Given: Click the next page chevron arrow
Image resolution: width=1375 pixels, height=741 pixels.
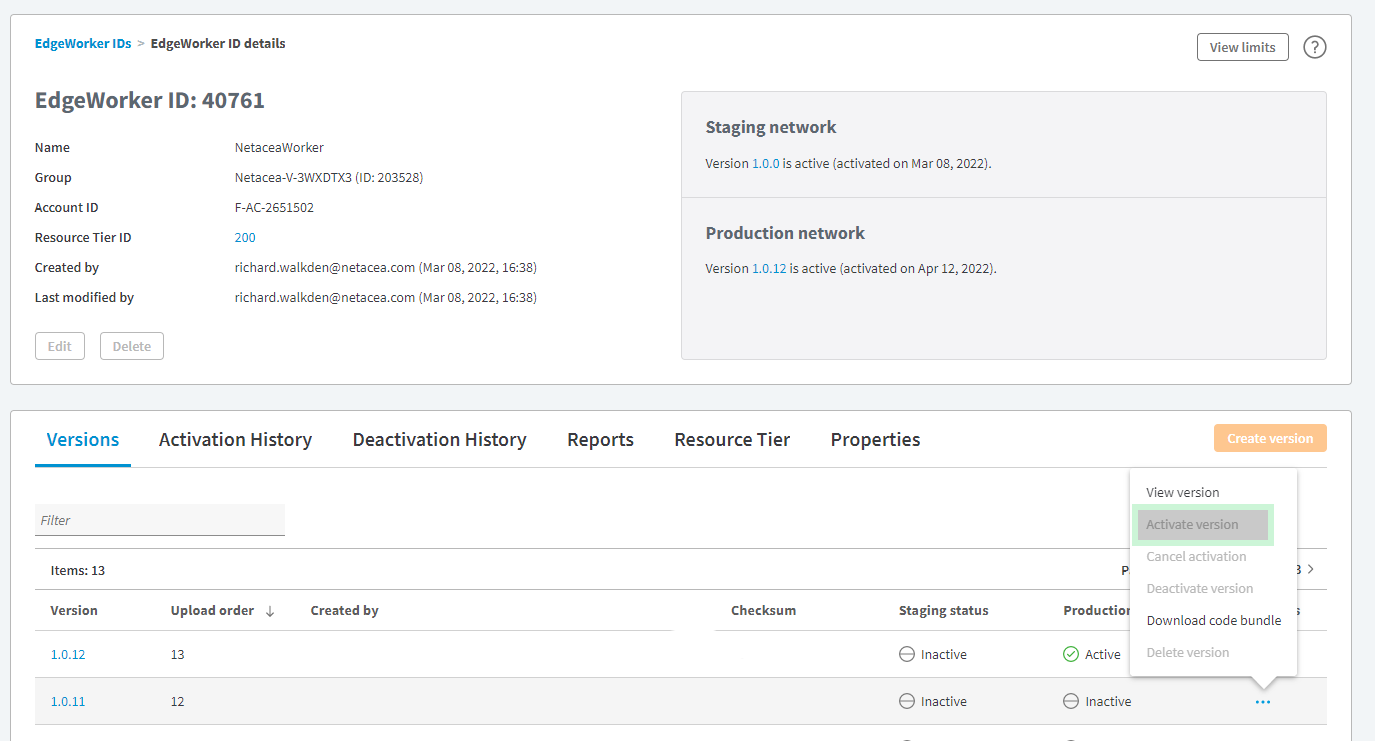Looking at the screenshot, I should click(1311, 569).
